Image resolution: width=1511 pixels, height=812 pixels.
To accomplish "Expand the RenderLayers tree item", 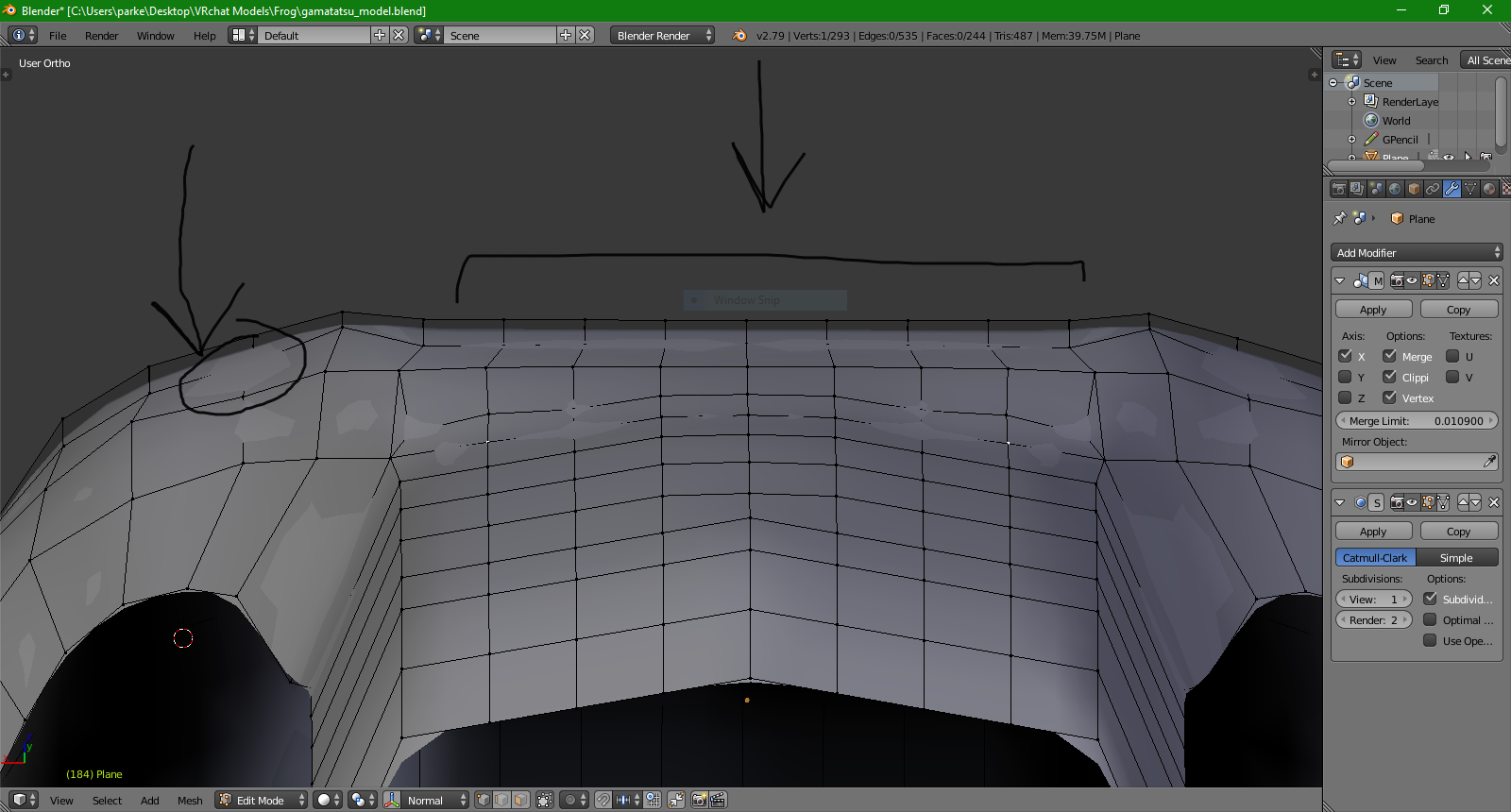I will tap(1351, 101).
